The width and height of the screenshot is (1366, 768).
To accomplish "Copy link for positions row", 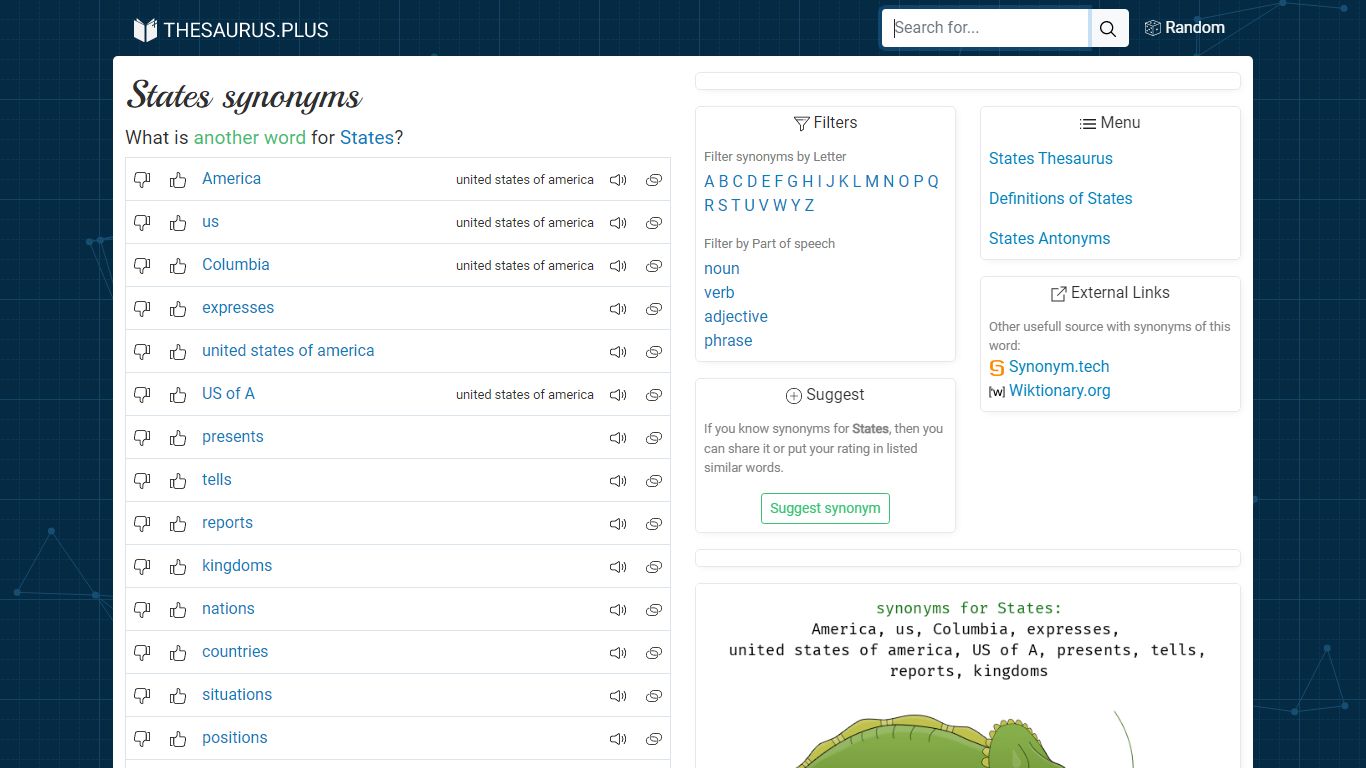I will [654, 739].
